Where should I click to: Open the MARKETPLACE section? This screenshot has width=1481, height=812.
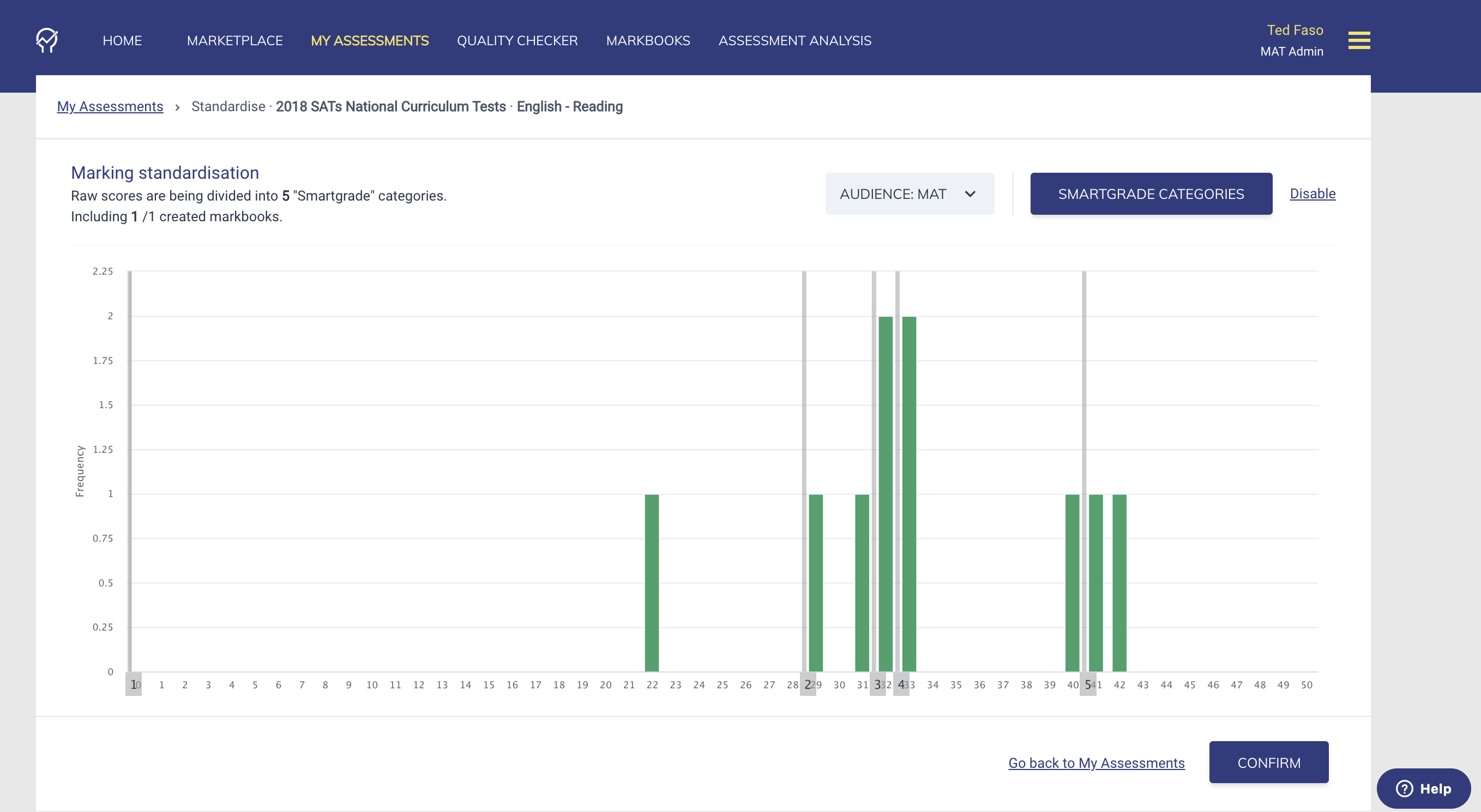pyautogui.click(x=234, y=40)
